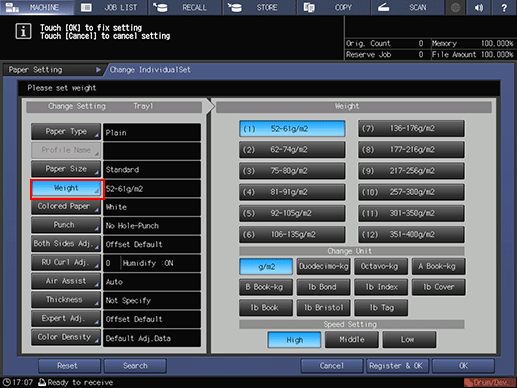Select weight (7) 136-176g/m2
This screenshot has height=388, width=517.
pyautogui.click(x=411, y=128)
